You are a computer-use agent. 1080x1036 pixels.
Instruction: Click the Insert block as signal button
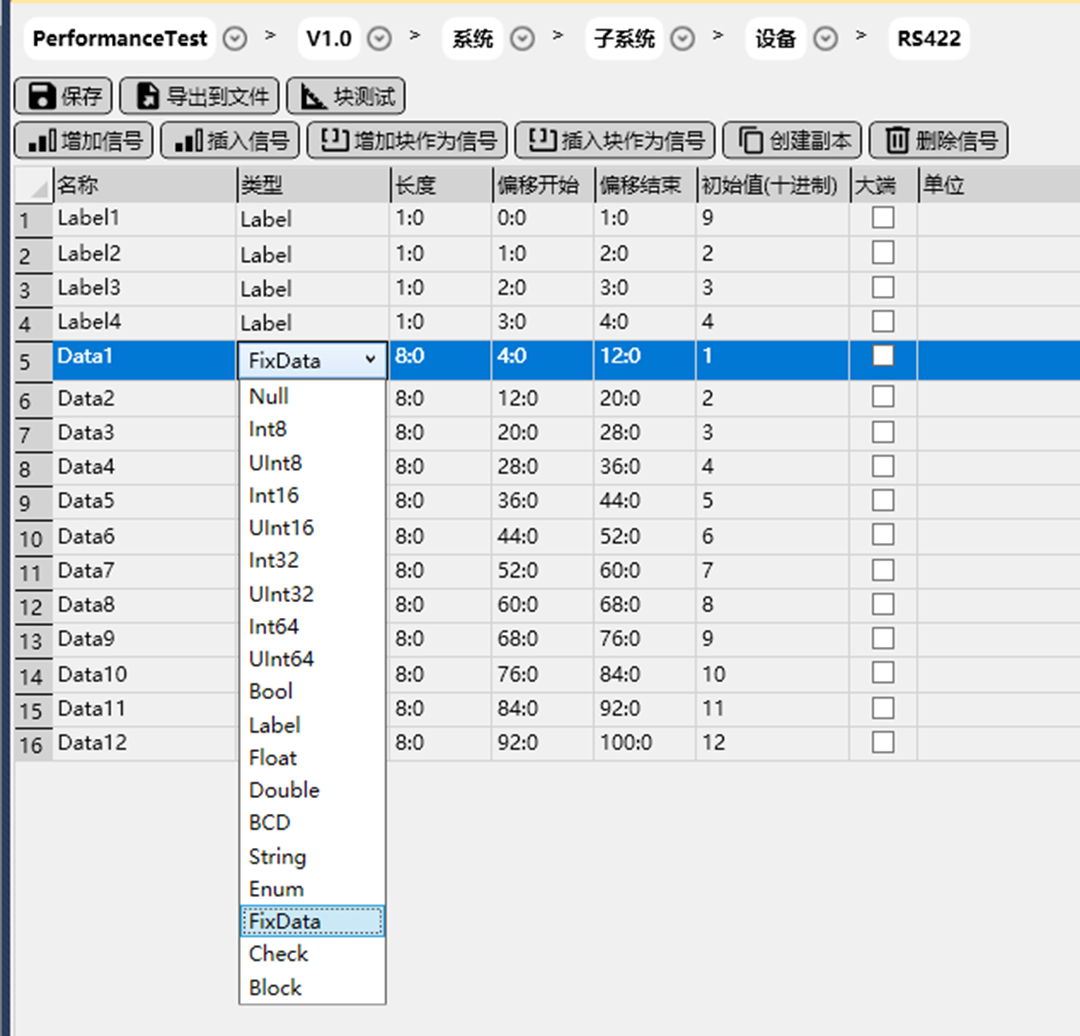point(615,141)
